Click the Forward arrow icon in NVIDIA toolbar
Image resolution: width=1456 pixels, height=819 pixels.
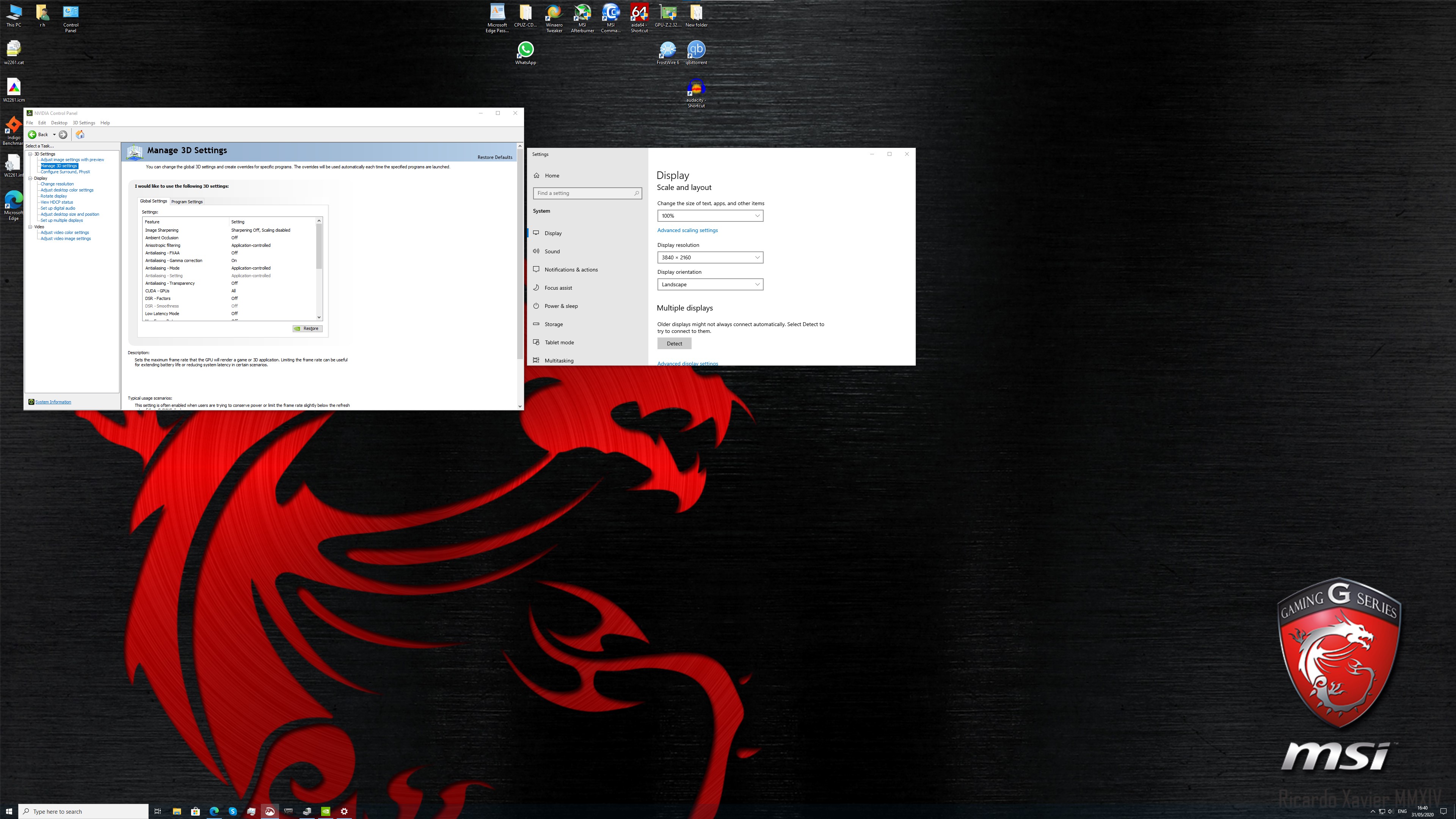(63, 135)
